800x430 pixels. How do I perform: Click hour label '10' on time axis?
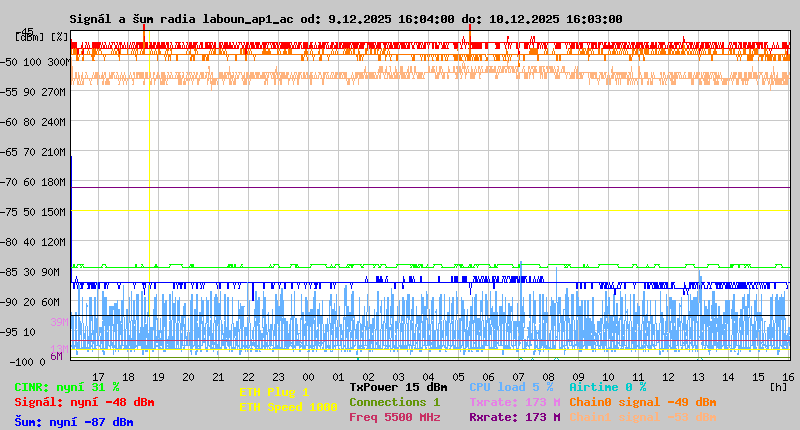608,377
